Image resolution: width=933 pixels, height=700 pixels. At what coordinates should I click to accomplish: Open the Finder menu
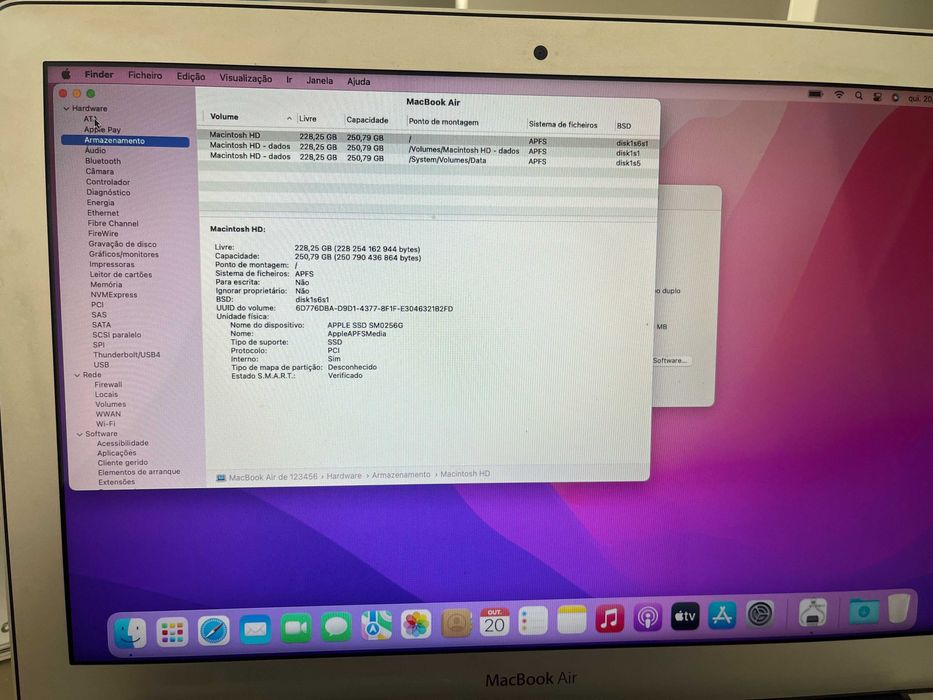(99, 74)
